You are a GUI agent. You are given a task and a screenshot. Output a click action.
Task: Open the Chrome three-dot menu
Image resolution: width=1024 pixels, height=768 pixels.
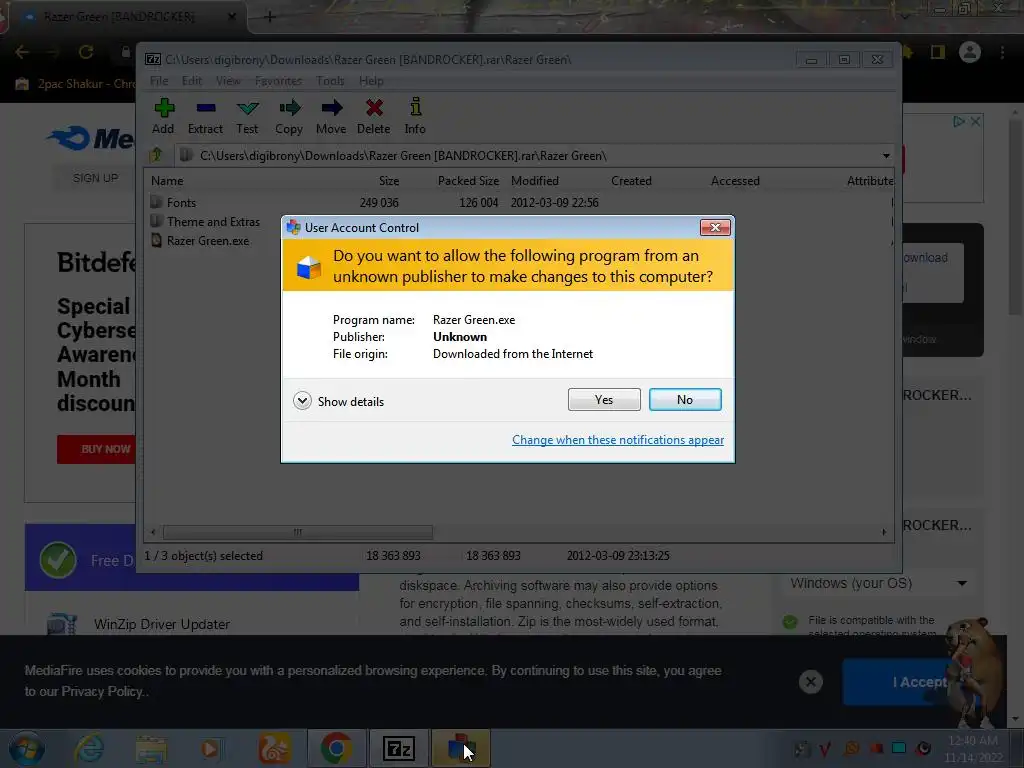point(1002,52)
